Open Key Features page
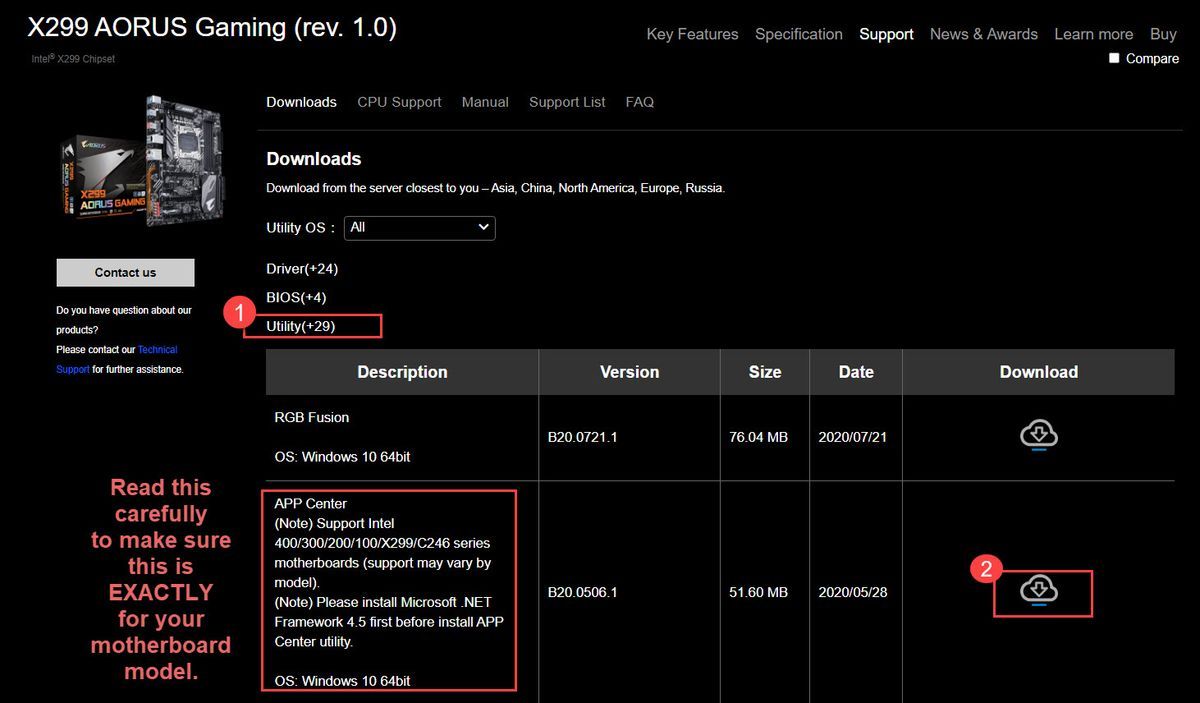This screenshot has width=1200, height=703. pos(692,34)
